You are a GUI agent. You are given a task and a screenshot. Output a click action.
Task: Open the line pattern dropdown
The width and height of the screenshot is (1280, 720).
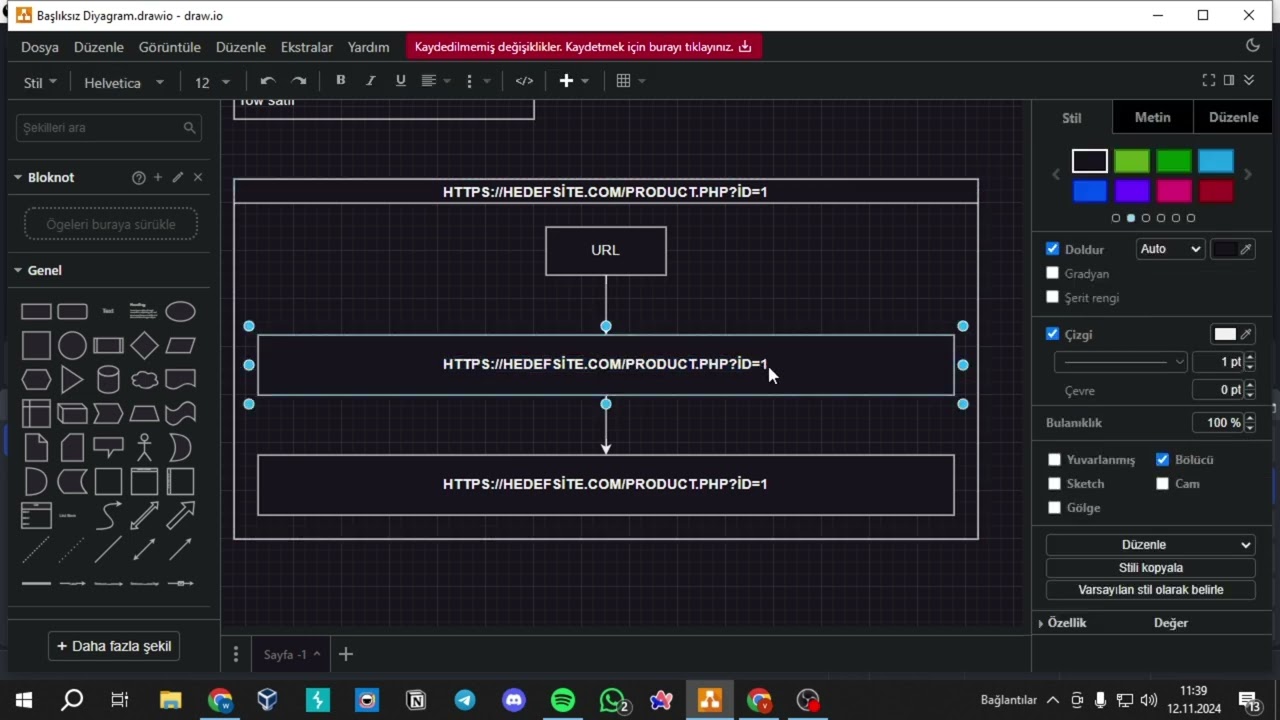coord(1120,362)
